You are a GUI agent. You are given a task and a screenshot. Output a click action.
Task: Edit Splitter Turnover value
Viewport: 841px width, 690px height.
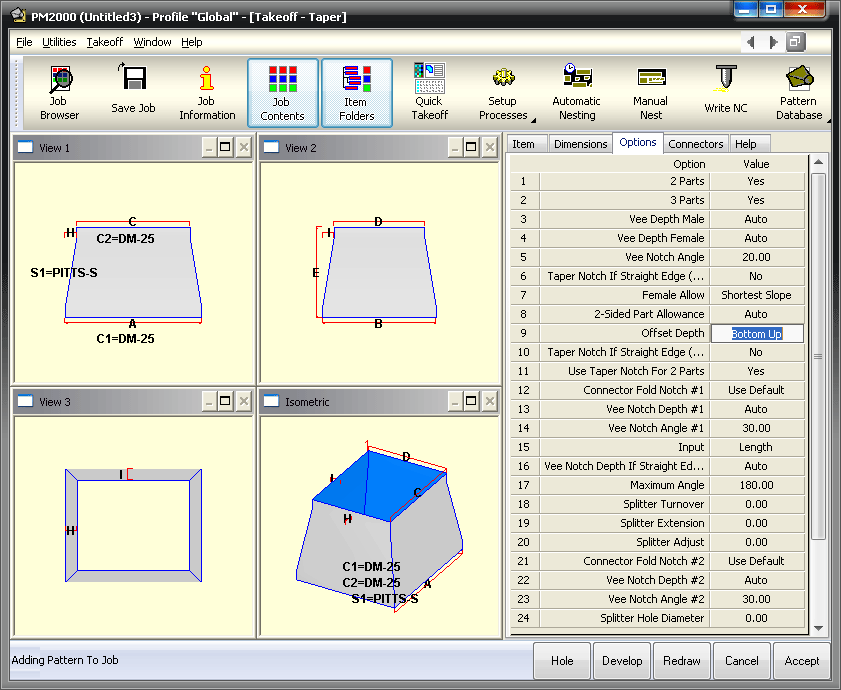[x=757, y=504]
